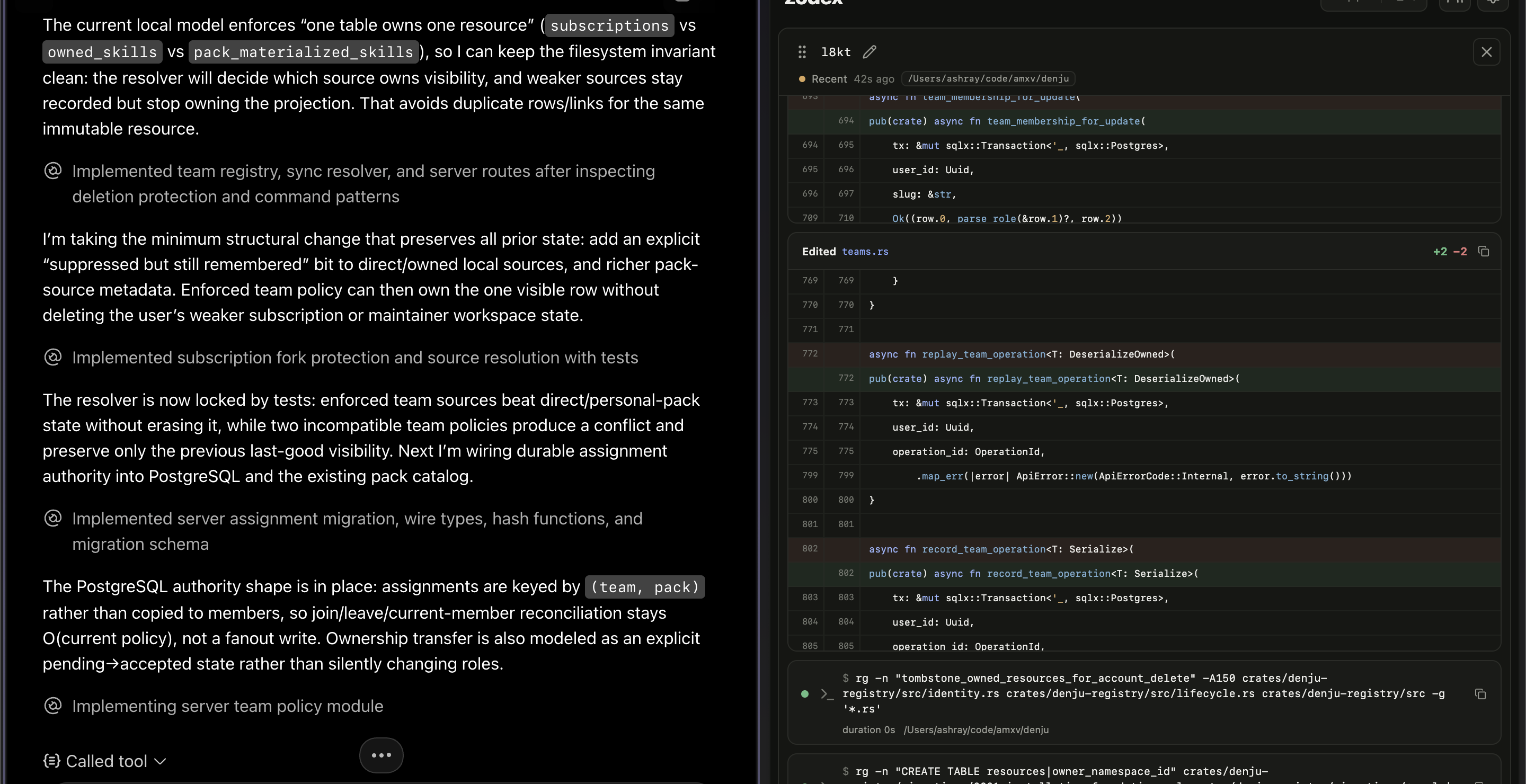Click the 18kt session title
Viewport: 1526px width, 784px height.
(835, 52)
